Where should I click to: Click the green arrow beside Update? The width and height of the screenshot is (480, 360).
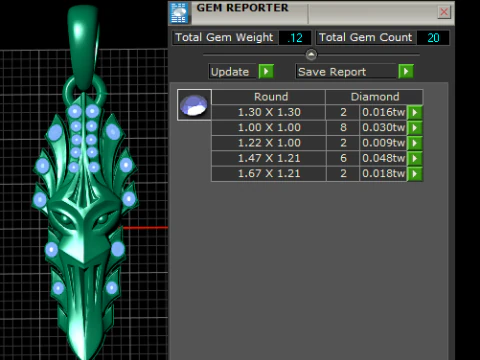point(266,71)
